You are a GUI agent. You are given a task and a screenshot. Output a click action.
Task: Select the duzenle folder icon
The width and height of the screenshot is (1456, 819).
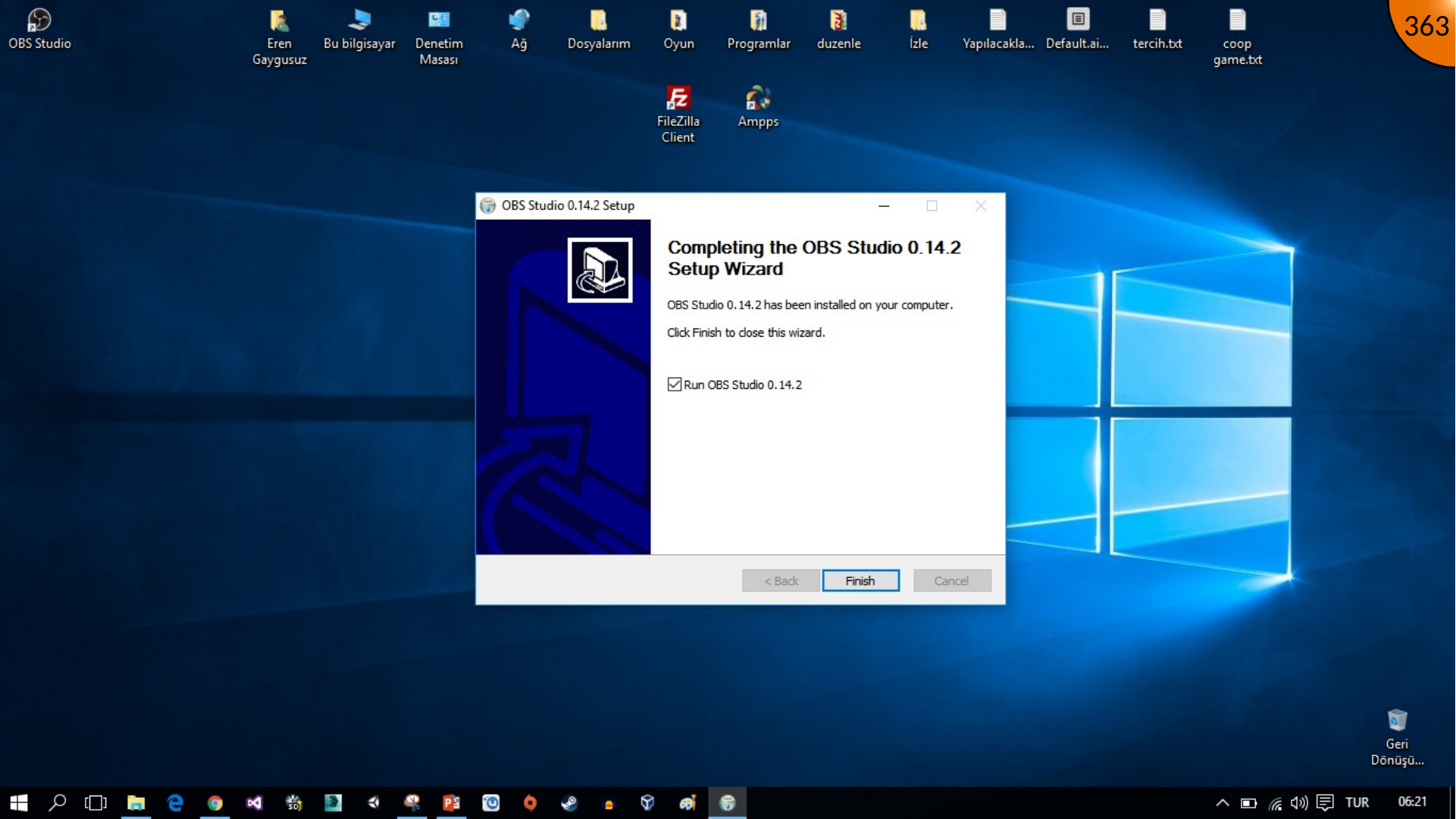pyautogui.click(x=838, y=30)
